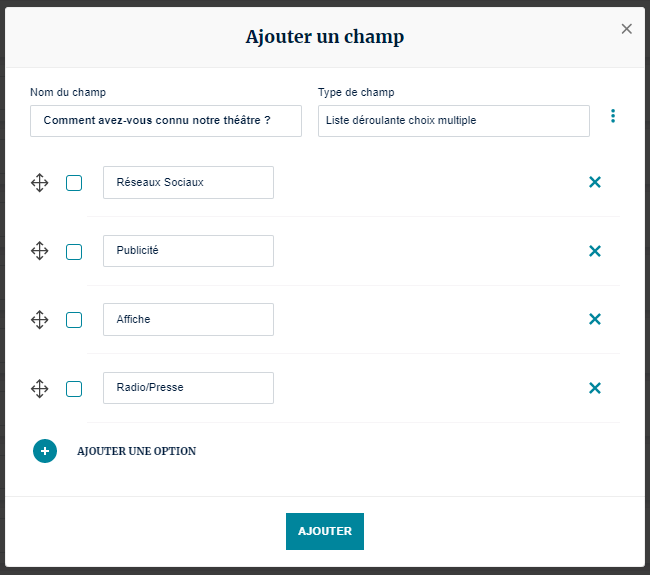The height and width of the screenshot is (575, 650).
Task: Click into the Affiche option text field
Action: [188, 320]
